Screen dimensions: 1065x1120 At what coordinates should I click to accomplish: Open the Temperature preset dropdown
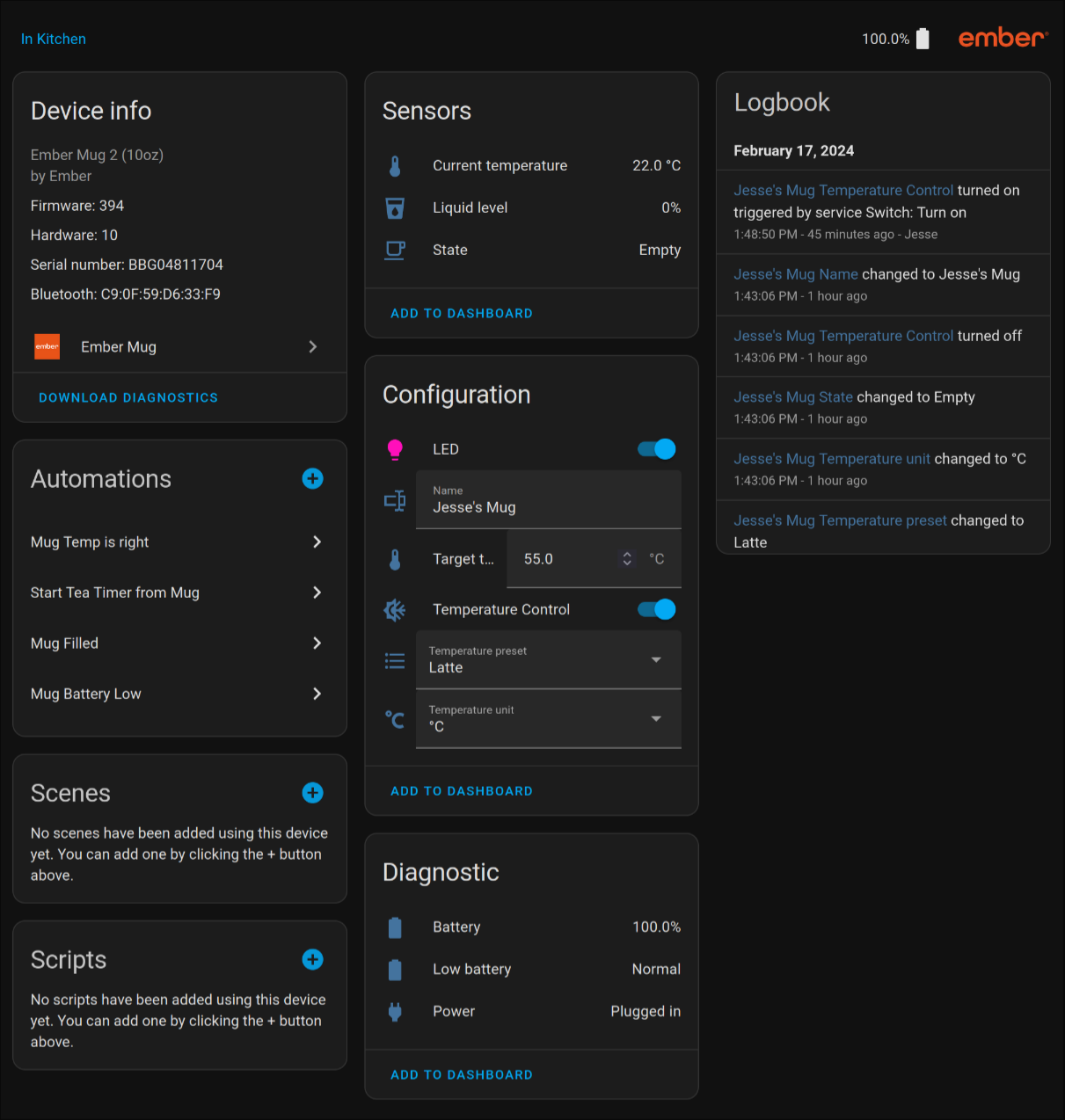[x=549, y=659]
